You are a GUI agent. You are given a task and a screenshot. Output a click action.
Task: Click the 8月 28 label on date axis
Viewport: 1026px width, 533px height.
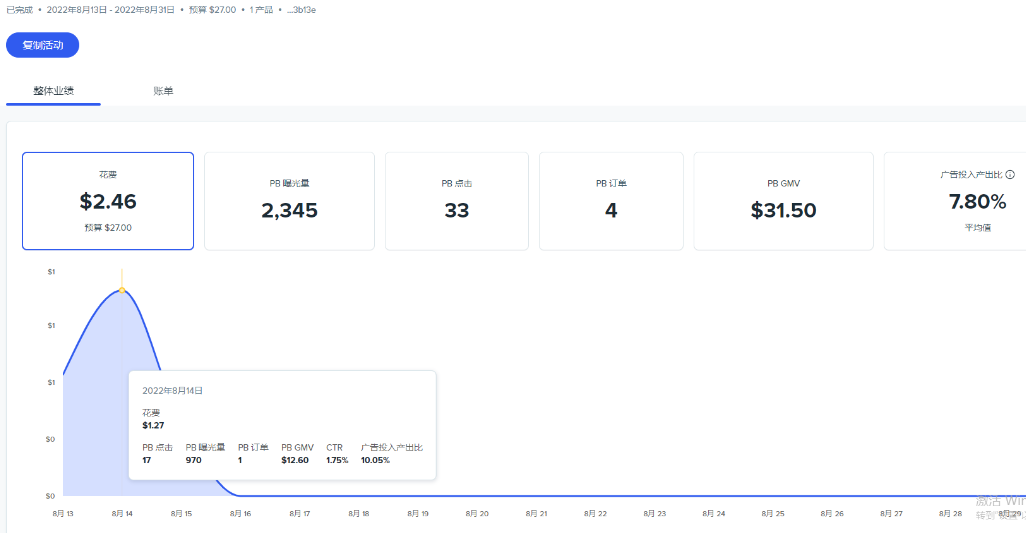[950, 513]
